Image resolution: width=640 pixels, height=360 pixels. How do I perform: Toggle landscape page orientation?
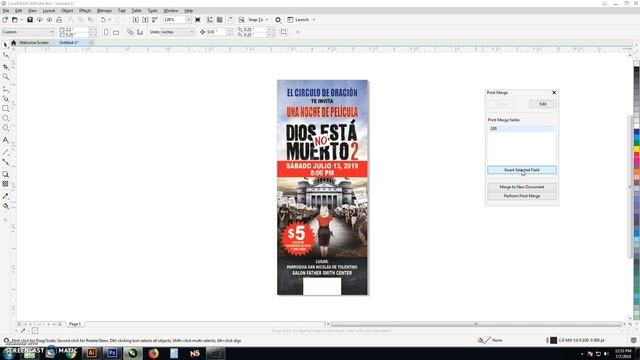click(x=116, y=32)
